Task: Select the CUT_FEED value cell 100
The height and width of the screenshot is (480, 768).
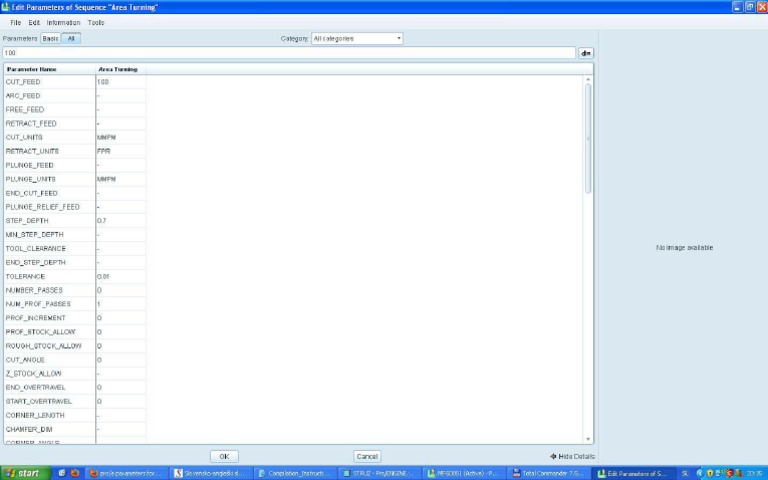Action: pyautogui.click(x=120, y=82)
